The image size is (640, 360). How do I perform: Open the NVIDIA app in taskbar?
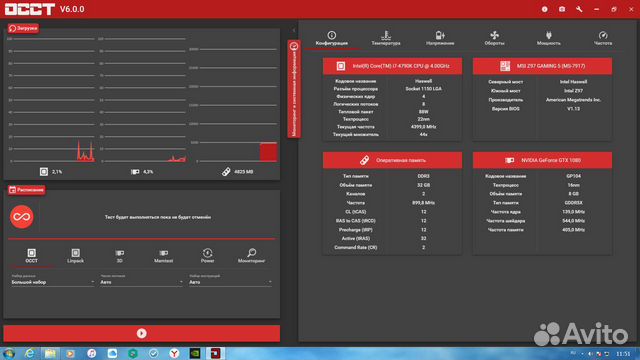pyautogui.click(x=195, y=353)
